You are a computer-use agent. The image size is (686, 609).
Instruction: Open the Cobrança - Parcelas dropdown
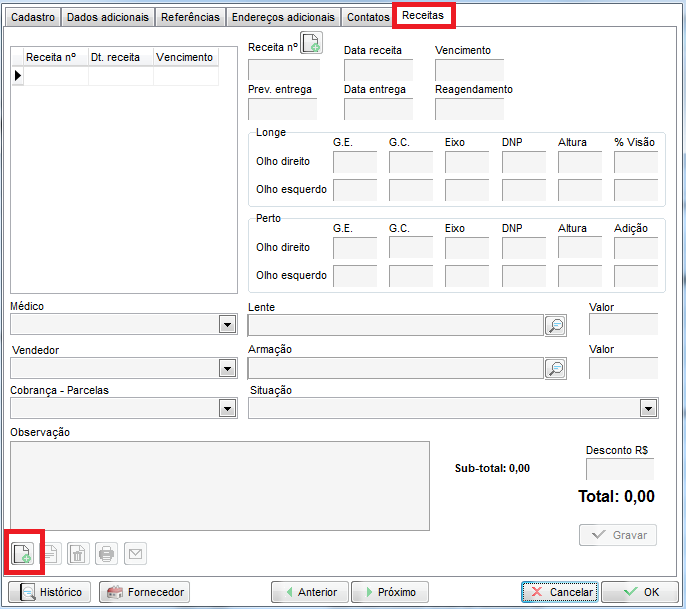227,408
